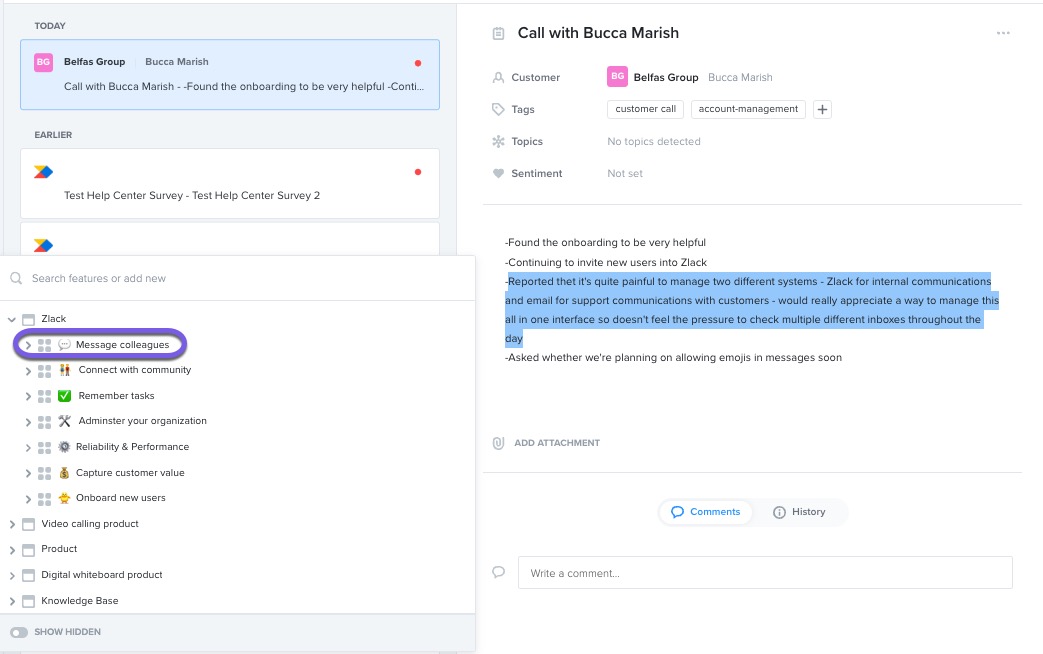Click the line about planning on allowing emojis
This screenshot has width=1043, height=654.
pos(673,358)
